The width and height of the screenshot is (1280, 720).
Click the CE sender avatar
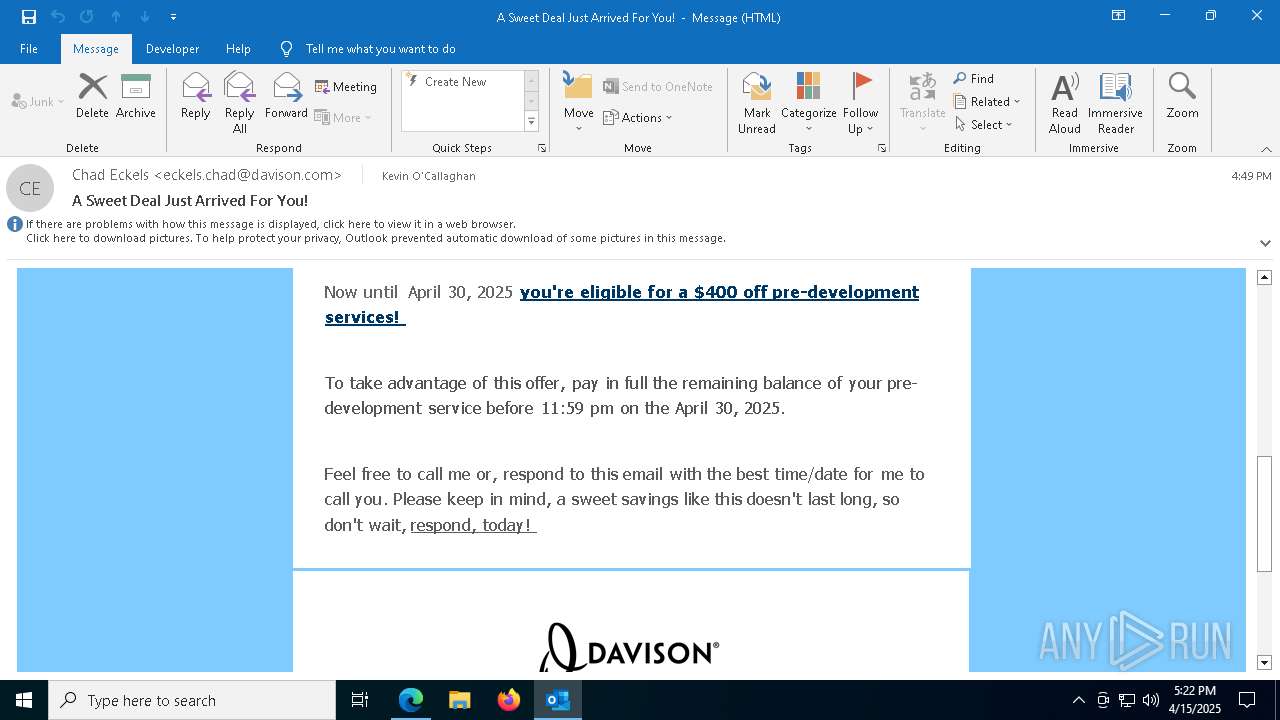30,188
